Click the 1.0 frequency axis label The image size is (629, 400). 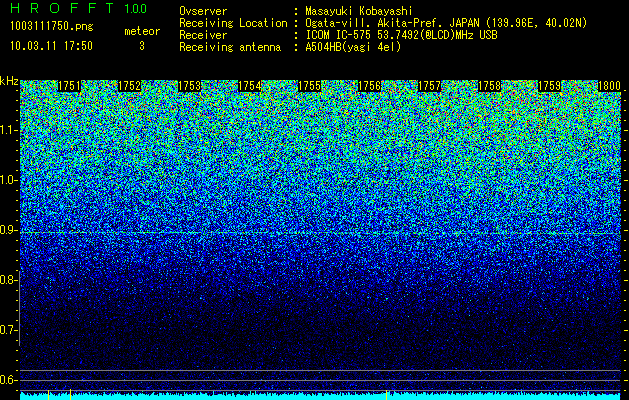pos(8,180)
